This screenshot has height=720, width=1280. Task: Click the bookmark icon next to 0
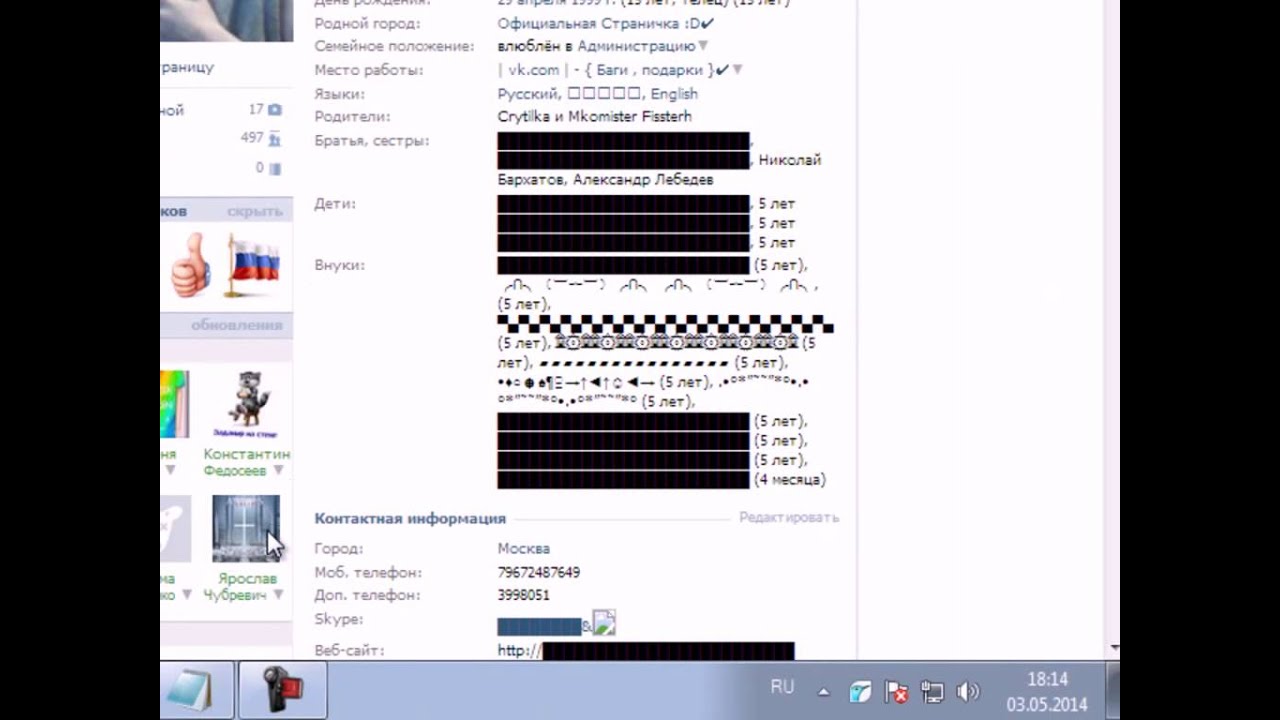pyautogui.click(x=274, y=168)
